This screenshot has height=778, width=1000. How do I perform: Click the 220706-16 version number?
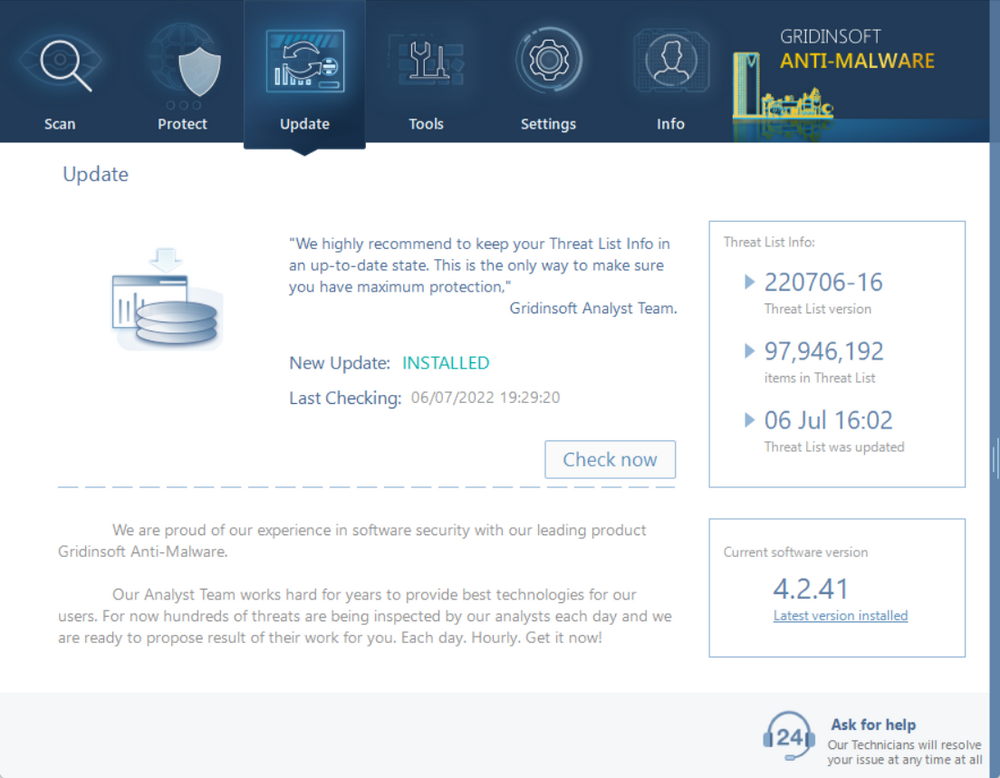[x=823, y=282]
